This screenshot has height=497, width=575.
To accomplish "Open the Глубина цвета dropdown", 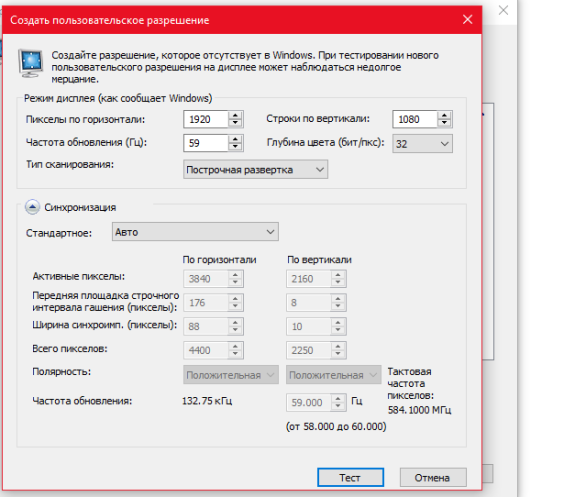I will click(x=422, y=143).
